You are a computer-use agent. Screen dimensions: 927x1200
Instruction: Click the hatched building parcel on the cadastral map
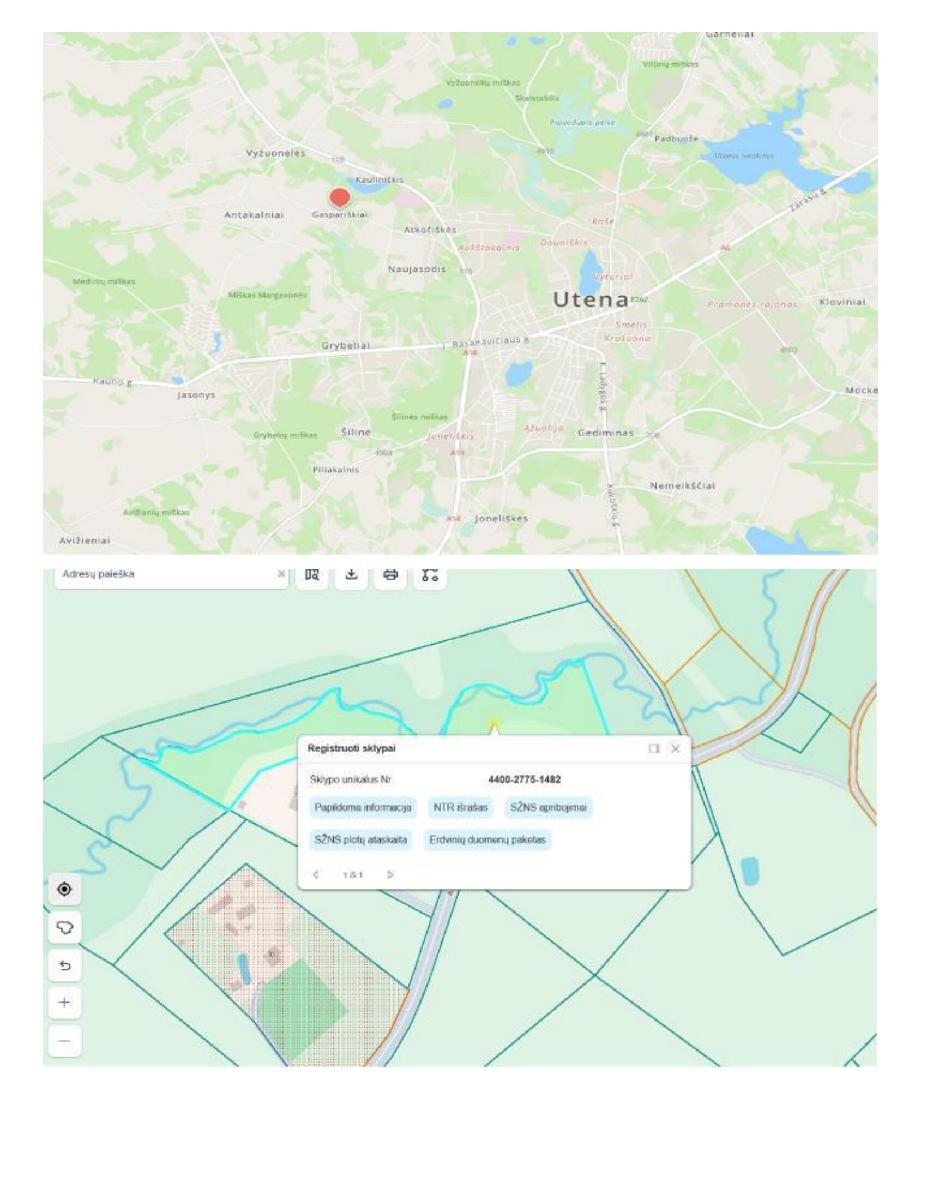point(285,965)
